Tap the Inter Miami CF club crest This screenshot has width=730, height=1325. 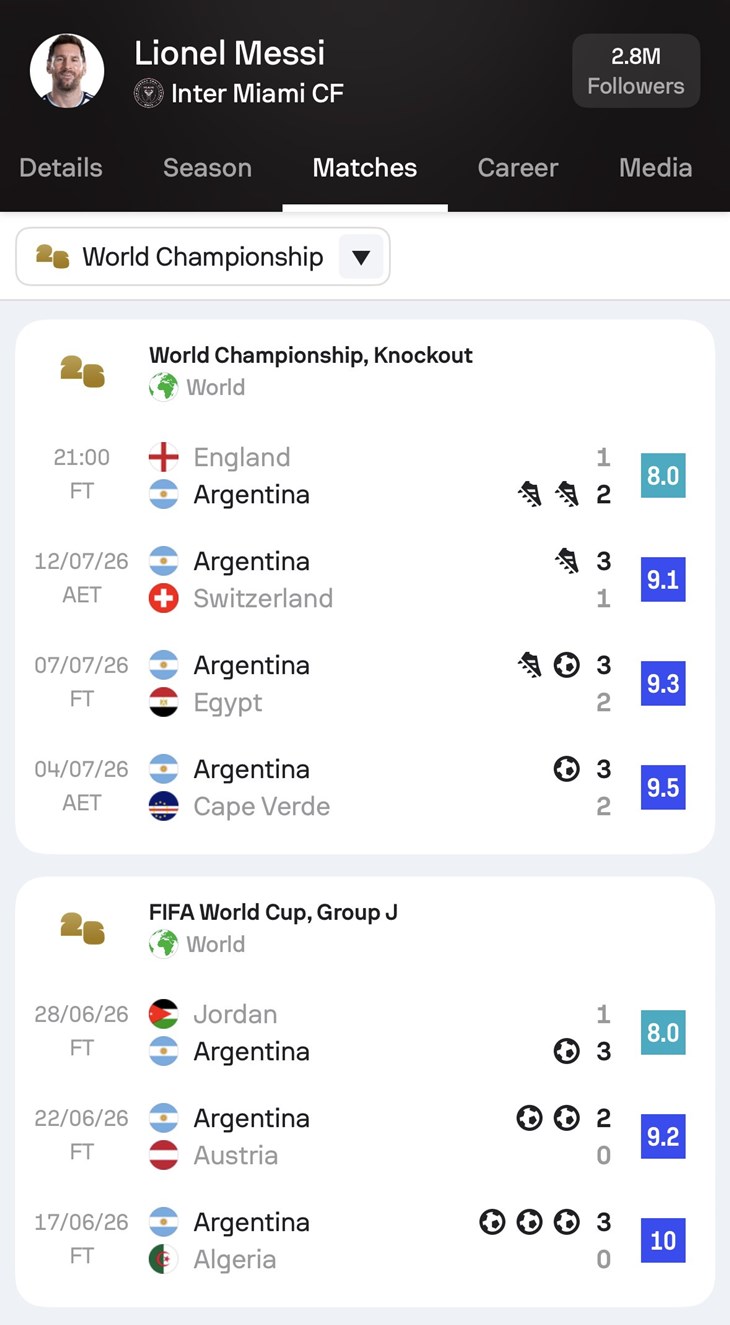pos(148,94)
